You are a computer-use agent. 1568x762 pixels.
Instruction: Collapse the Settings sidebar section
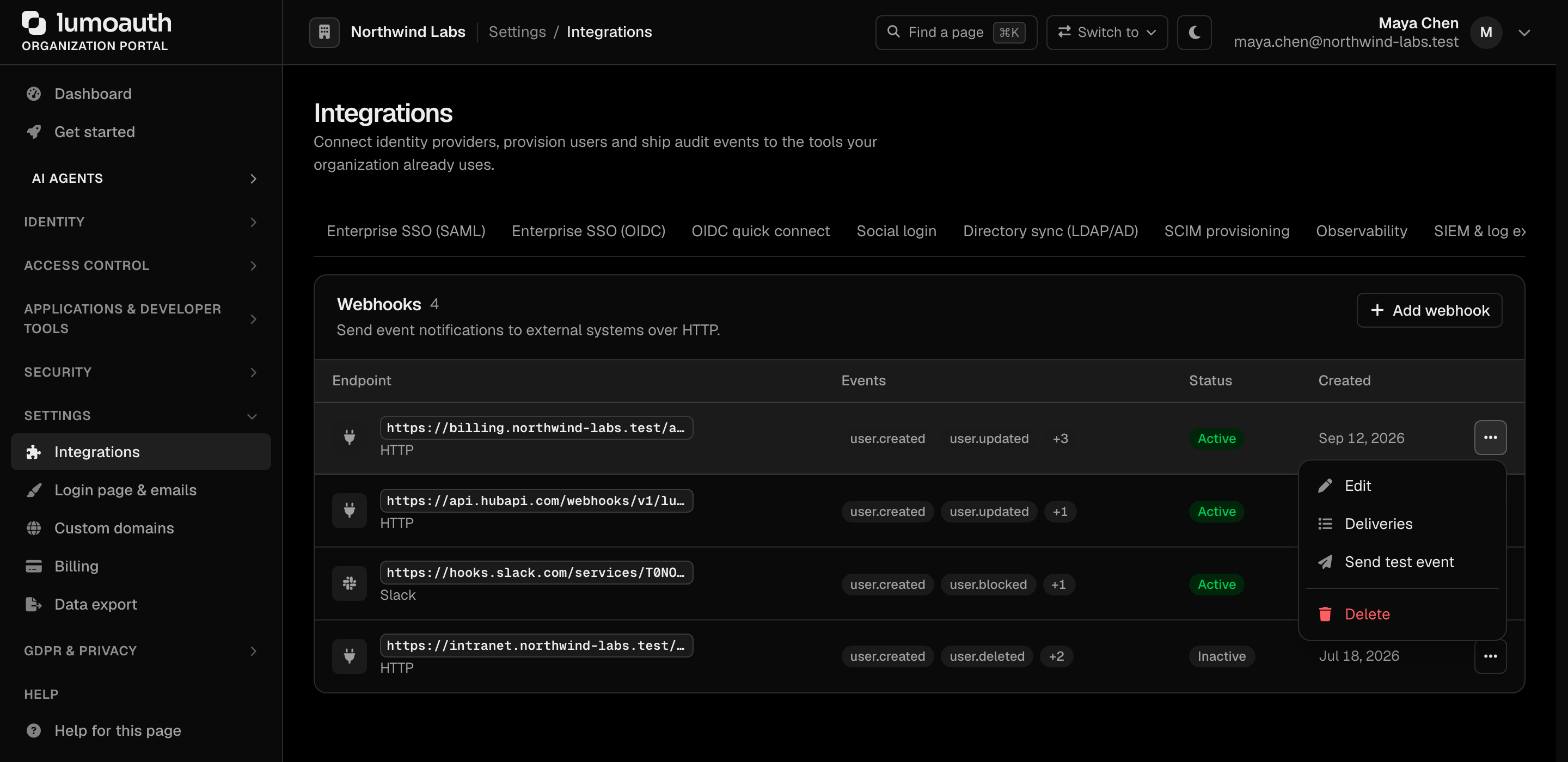click(x=141, y=416)
